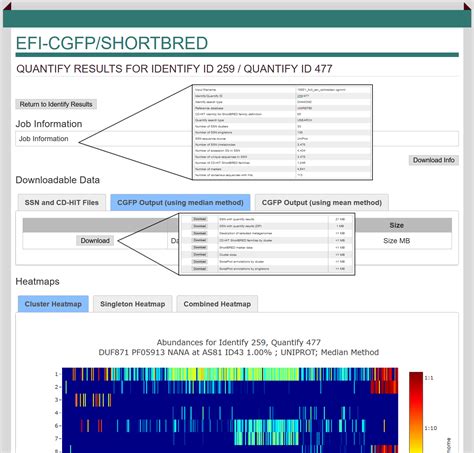The width and height of the screenshot is (474, 453).
Task: Click the Download button in the table row
Action: click(95, 241)
